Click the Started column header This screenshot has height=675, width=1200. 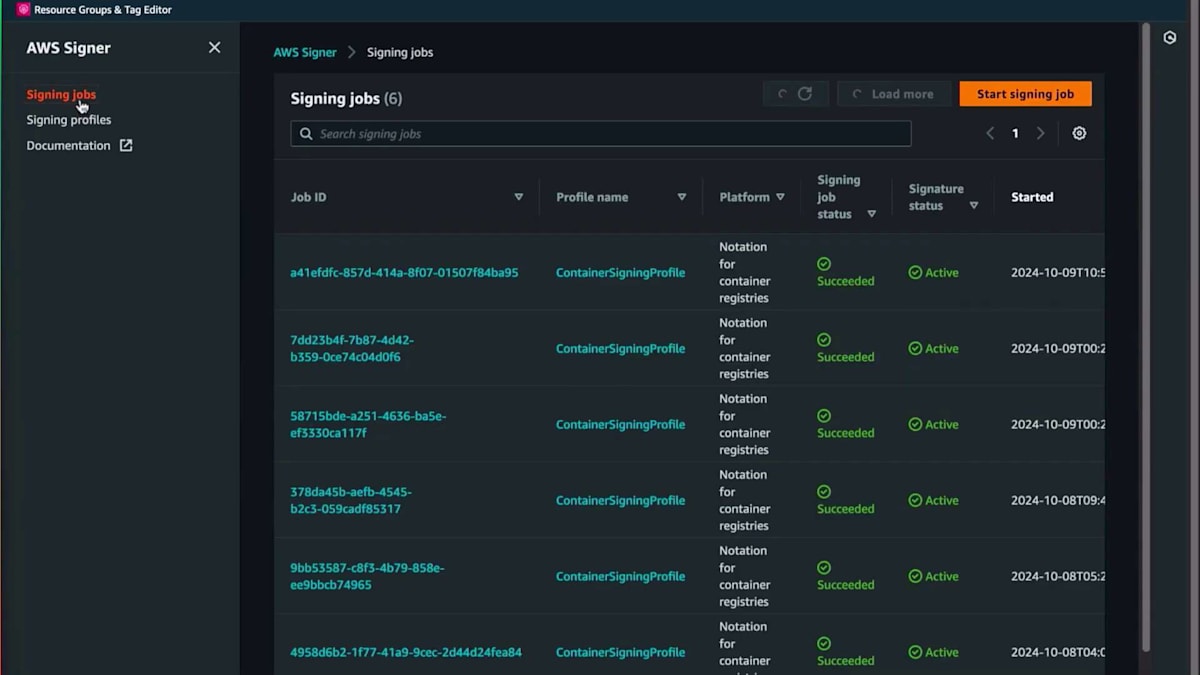coord(1032,197)
